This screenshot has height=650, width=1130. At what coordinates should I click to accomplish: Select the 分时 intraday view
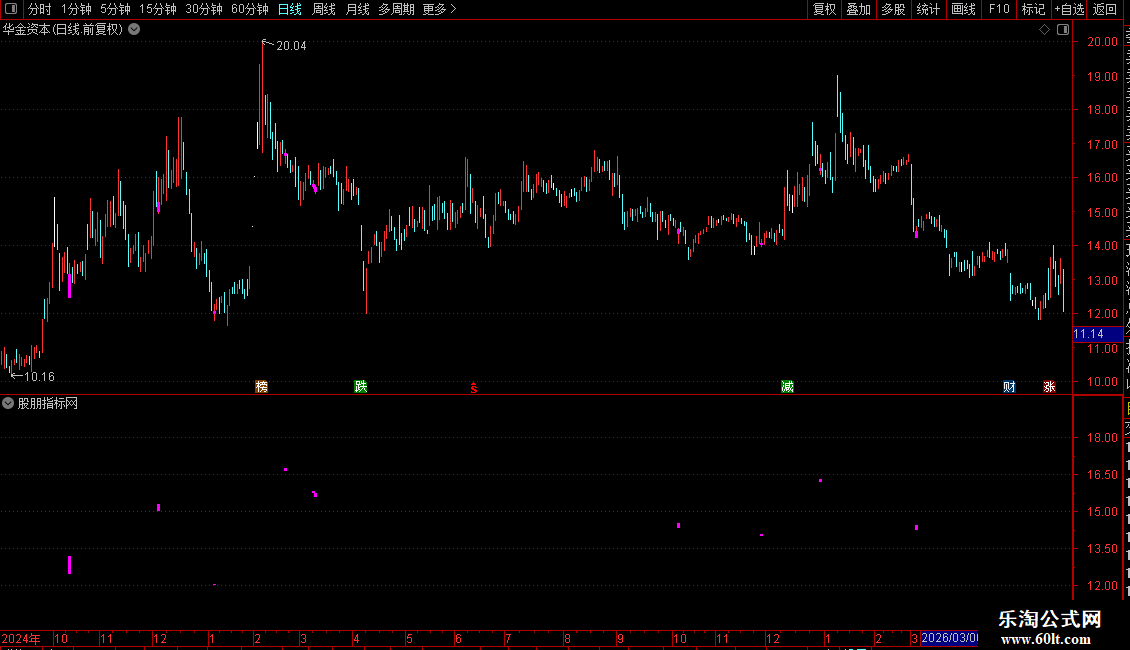click(40, 9)
